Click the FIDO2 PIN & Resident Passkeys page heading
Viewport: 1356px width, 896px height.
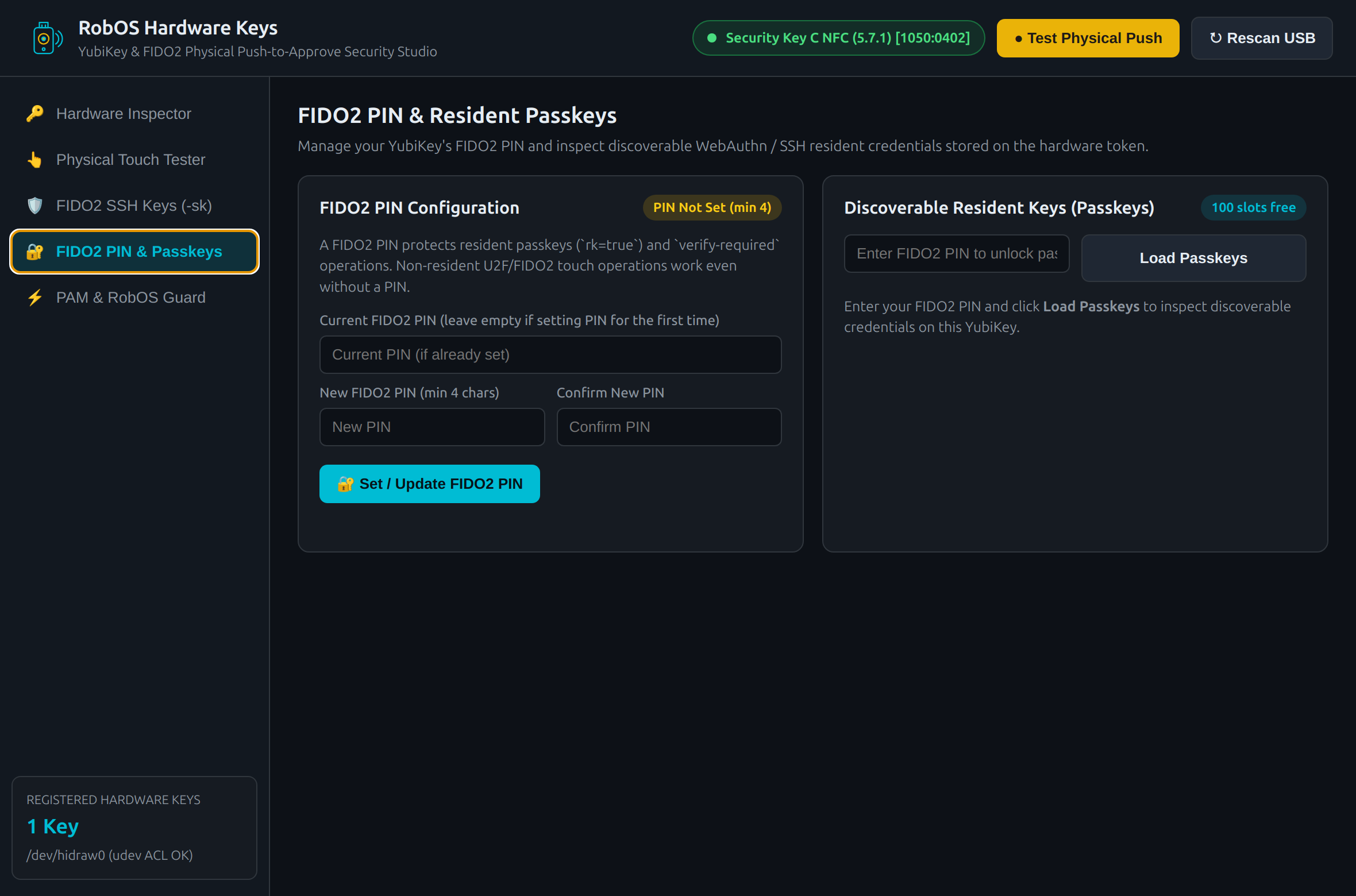pos(457,115)
